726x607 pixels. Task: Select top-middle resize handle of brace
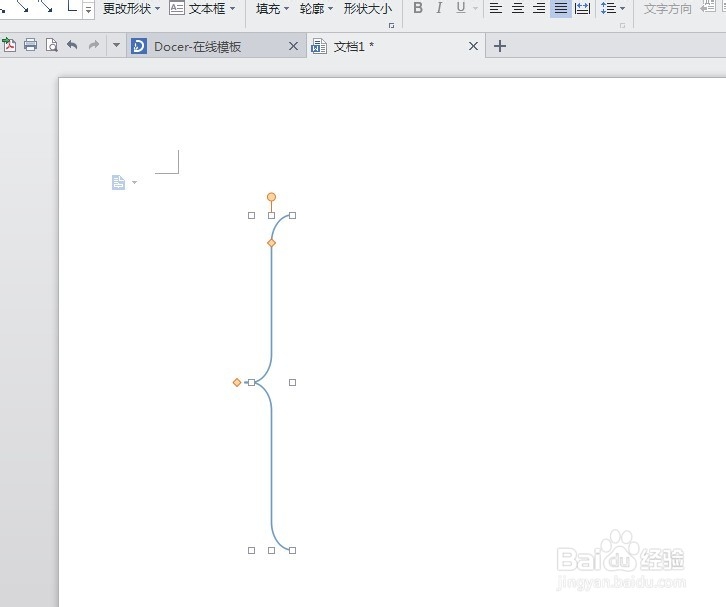(271, 215)
